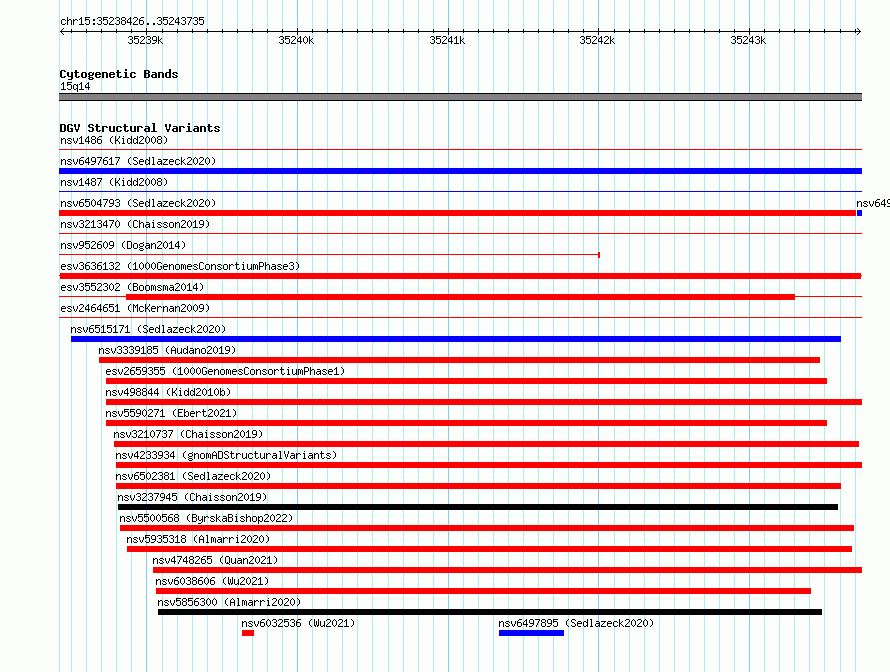
Task: Click the black nsv3237945 Chaisson2019 bar
Action: (x=478, y=507)
